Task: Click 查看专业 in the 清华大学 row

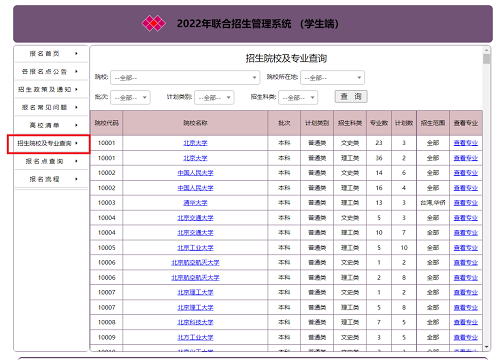Action: [466, 203]
